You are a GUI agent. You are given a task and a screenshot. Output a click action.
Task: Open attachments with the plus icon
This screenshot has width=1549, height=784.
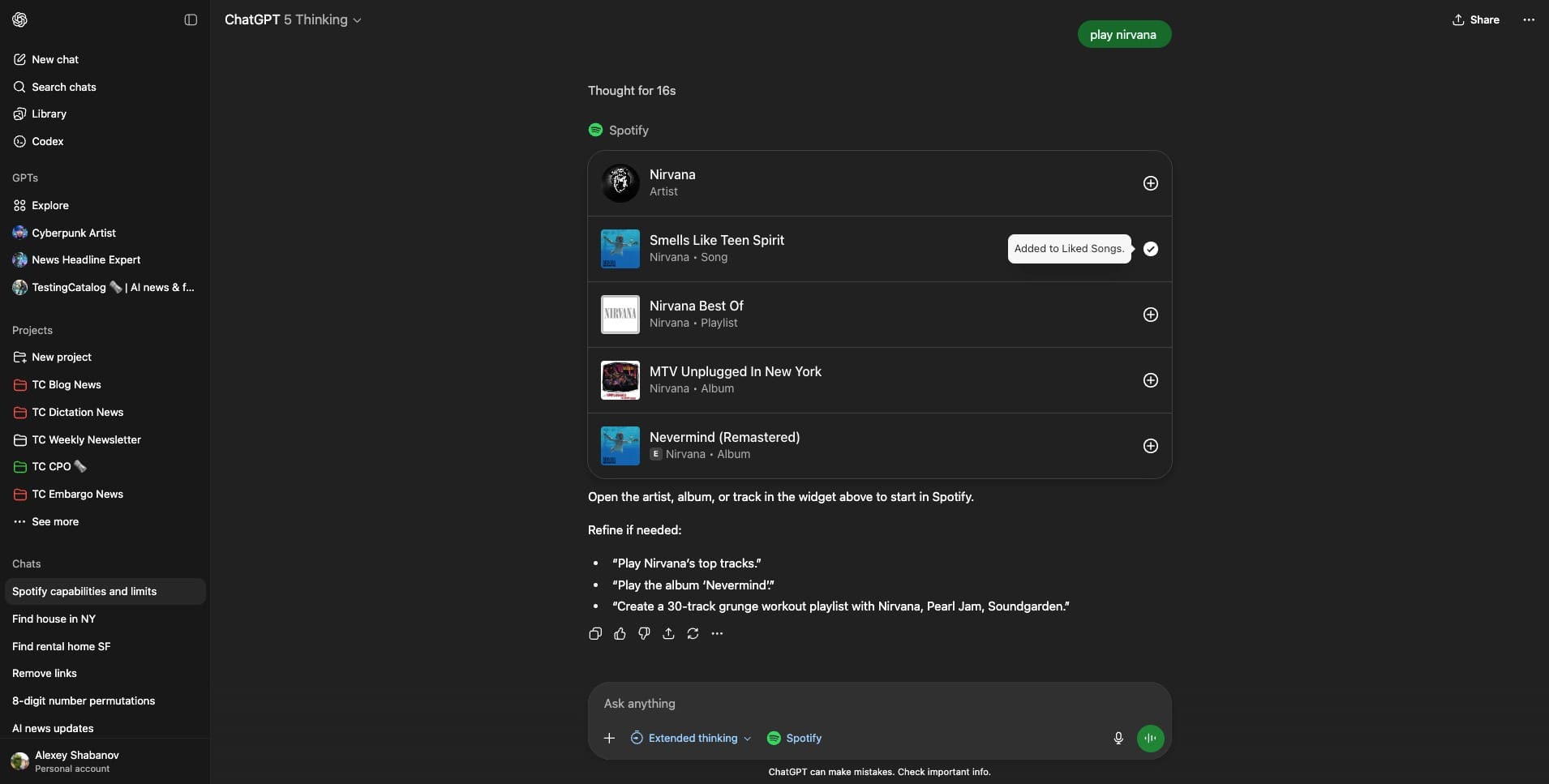pyautogui.click(x=609, y=738)
